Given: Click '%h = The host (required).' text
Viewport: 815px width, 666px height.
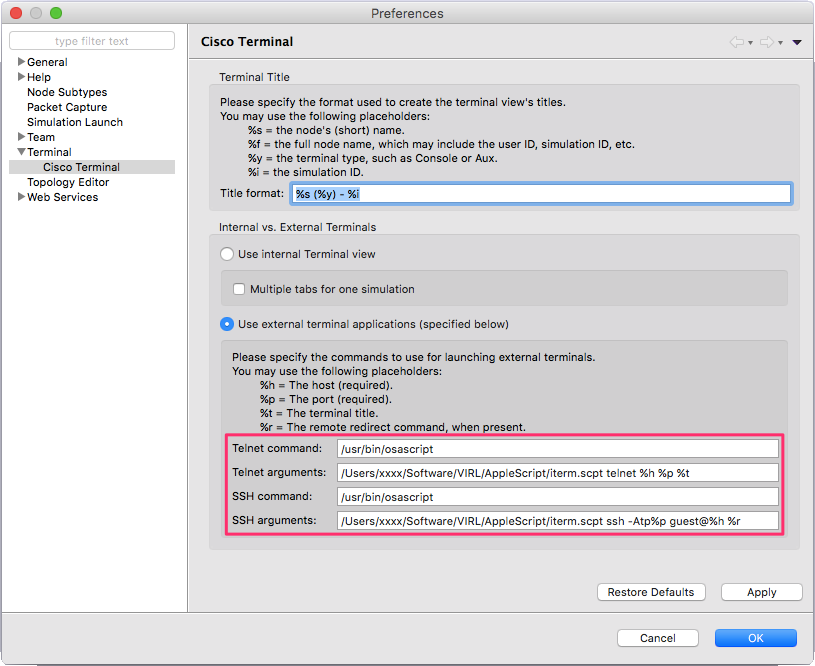Looking at the screenshot, I should (x=326, y=385).
